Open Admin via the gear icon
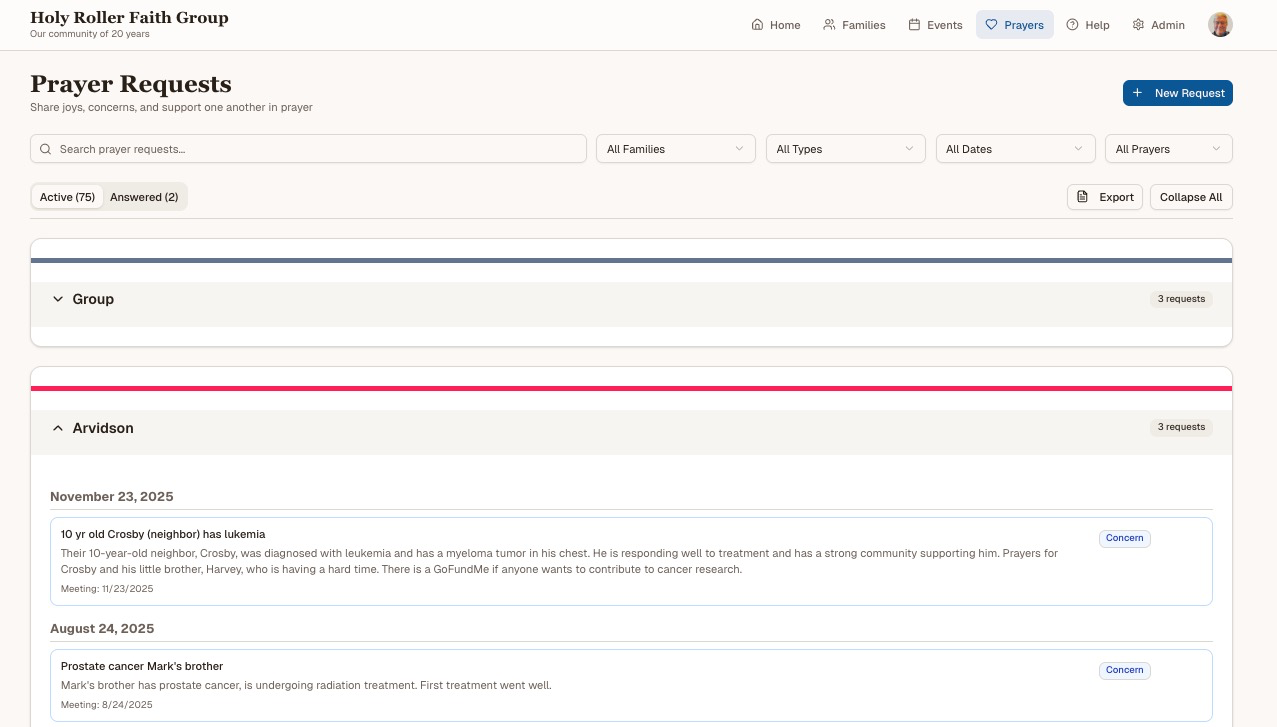1277x727 pixels. click(x=1136, y=25)
